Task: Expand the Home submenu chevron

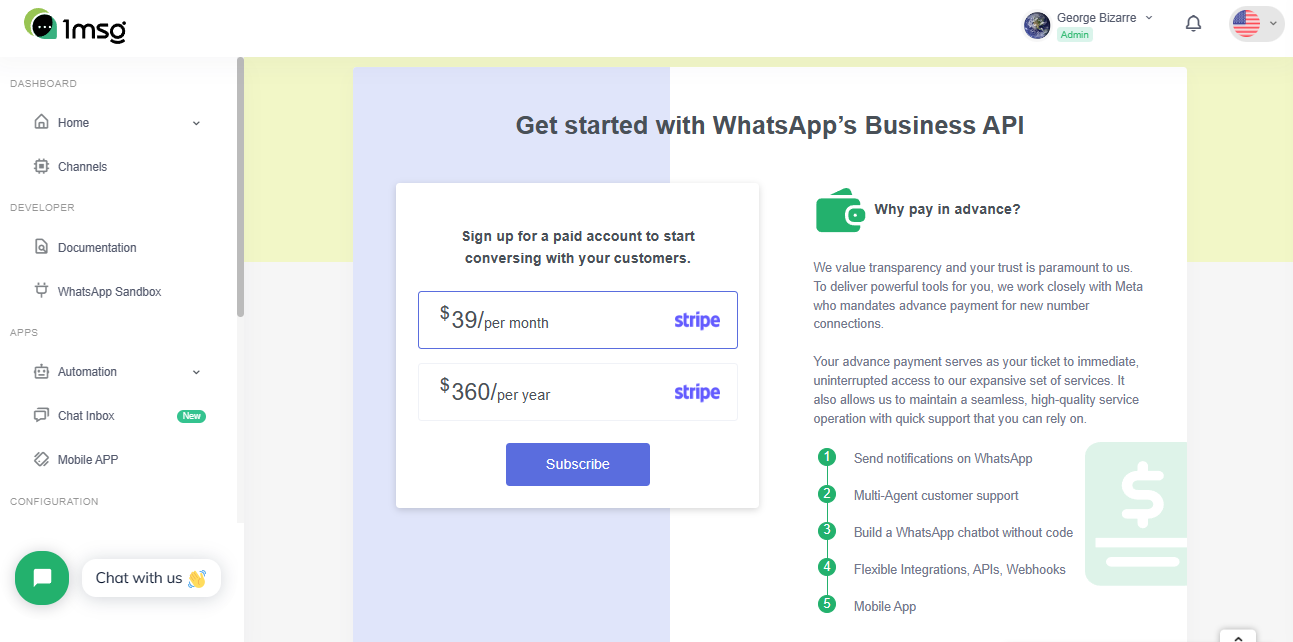Action: pyautogui.click(x=196, y=123)
